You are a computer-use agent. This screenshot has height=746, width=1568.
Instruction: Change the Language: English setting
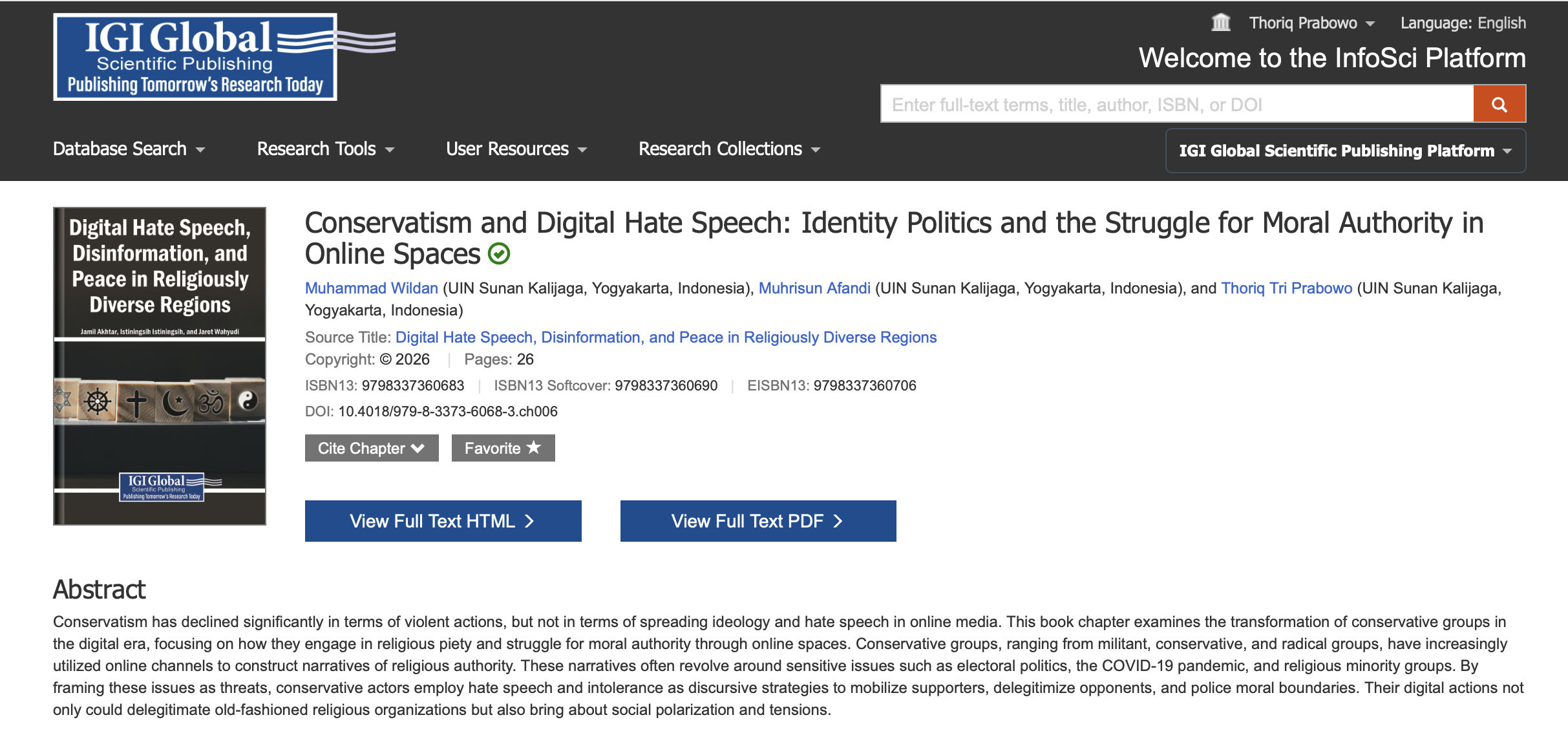1463,23
